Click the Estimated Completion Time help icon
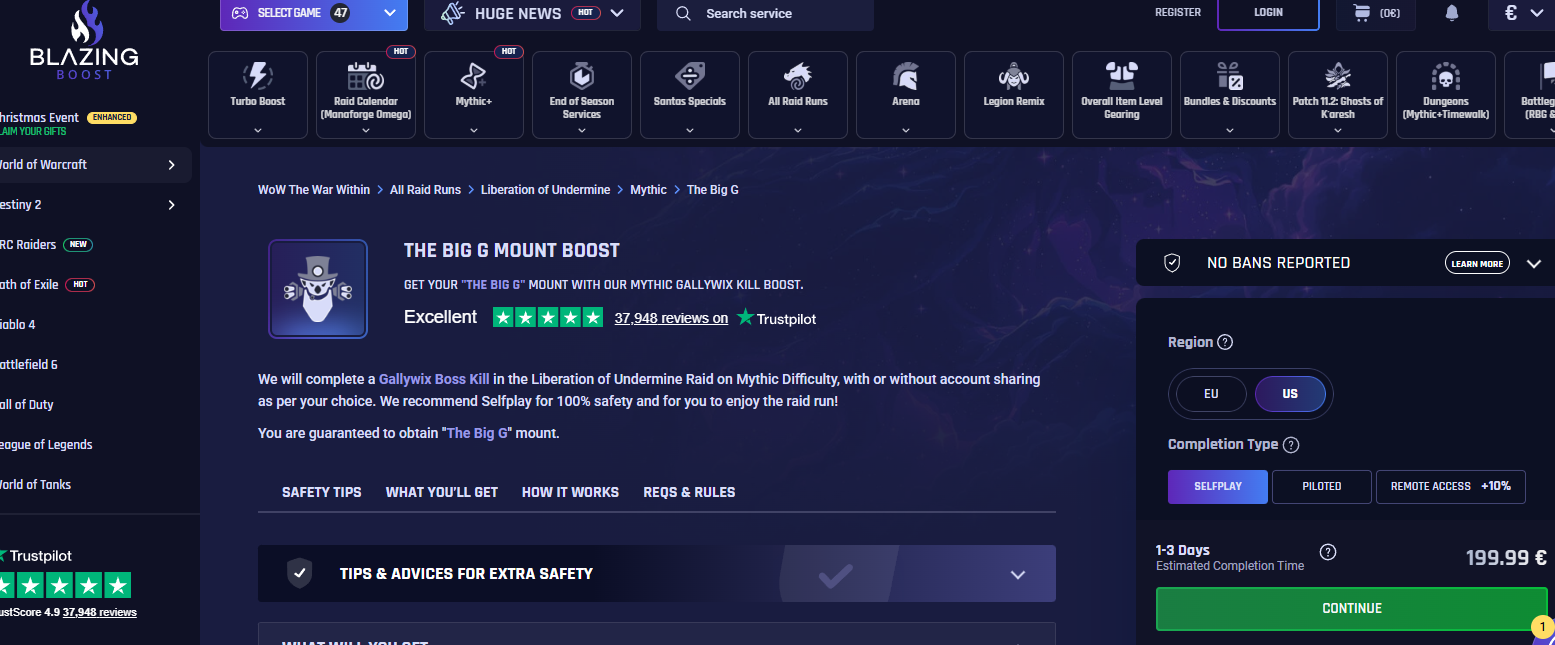The width and height of the screenshot is (1555, 645). click(x=1328, y=552)
